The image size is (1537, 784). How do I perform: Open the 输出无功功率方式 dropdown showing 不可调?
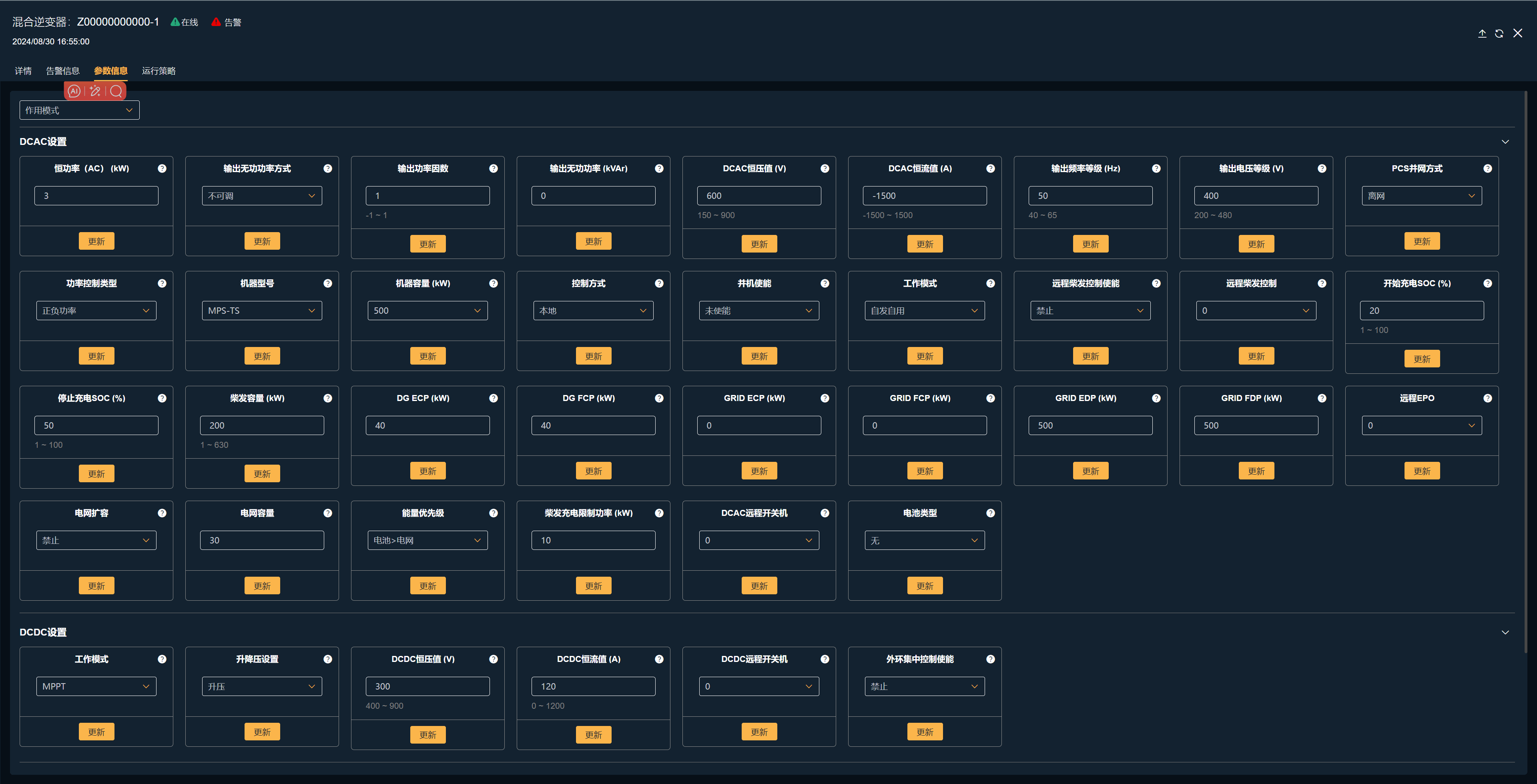(262, 196)
